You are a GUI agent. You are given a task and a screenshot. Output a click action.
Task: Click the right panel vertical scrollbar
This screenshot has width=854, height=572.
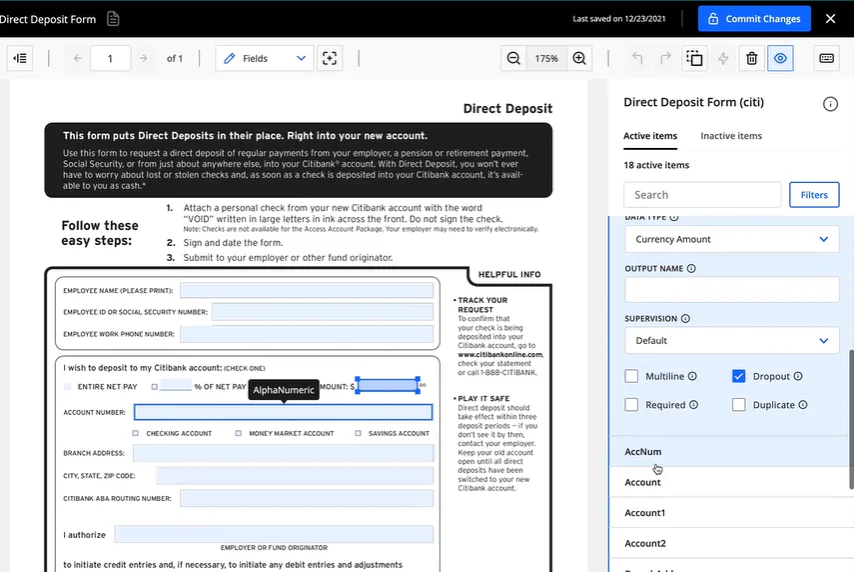(x=851, y=419)
